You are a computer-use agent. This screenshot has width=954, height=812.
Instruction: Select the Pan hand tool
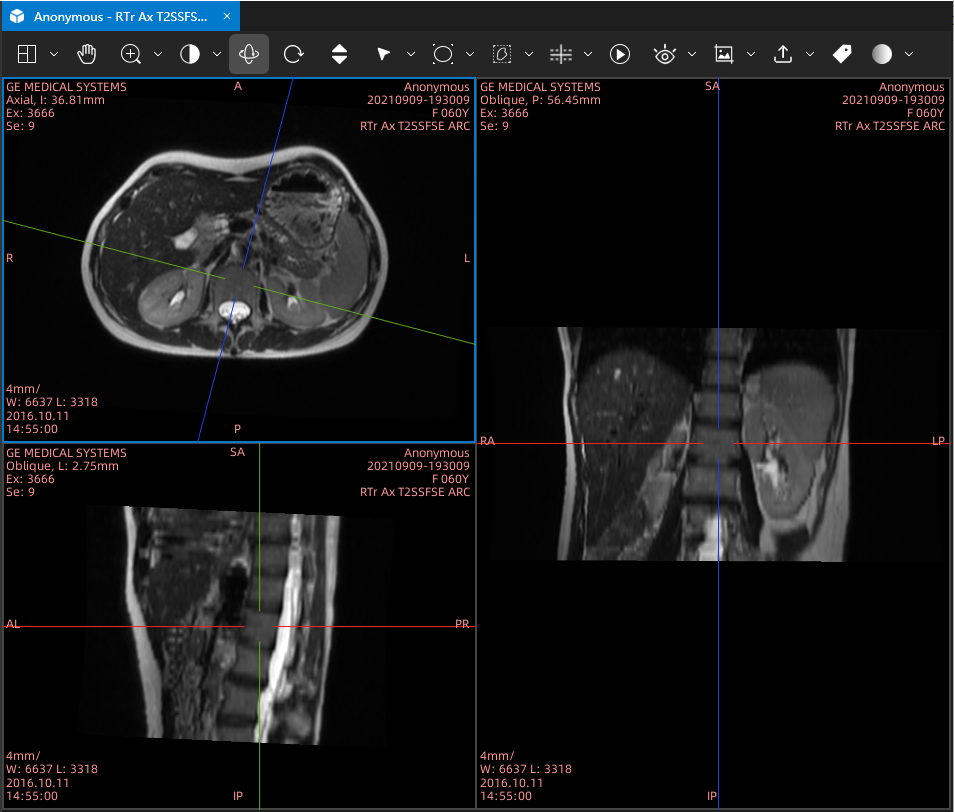pyautogui.click(x=87, y=54)
